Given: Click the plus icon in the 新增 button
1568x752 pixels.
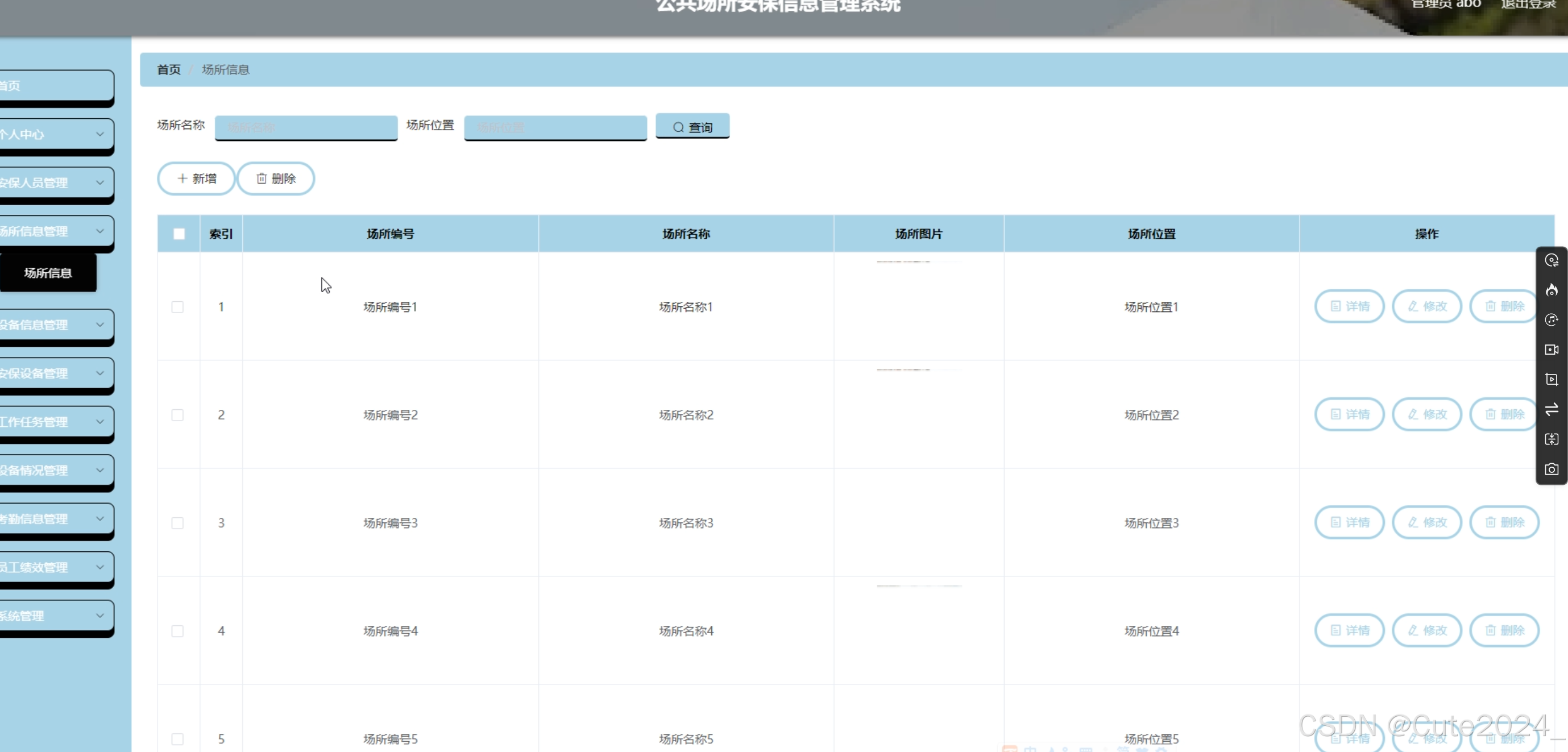Looking at the screenshot, I should (181, 178).
